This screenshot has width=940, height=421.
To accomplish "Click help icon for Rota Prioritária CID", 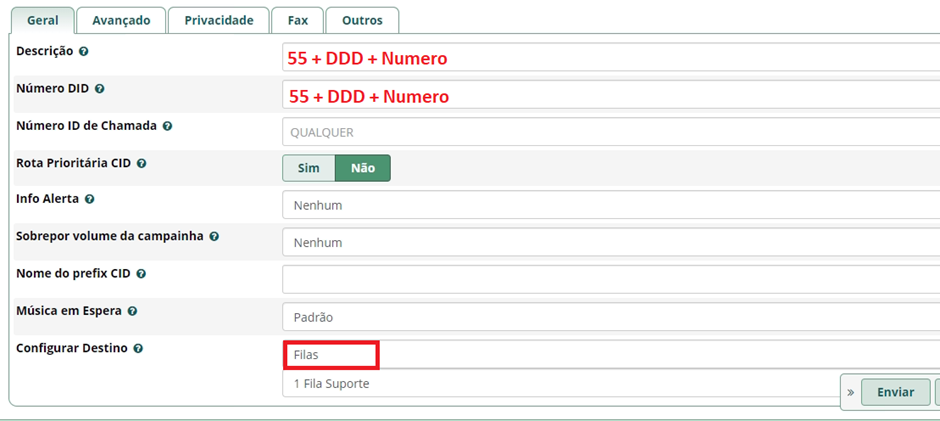I will click(x=141, y=163).
